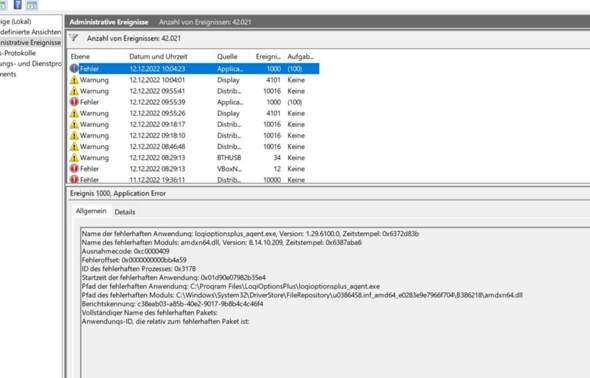This screenshot has height=378, width=590.
Task: Toggle the action pane toolbar icon
Action: (x=32, y=5)
